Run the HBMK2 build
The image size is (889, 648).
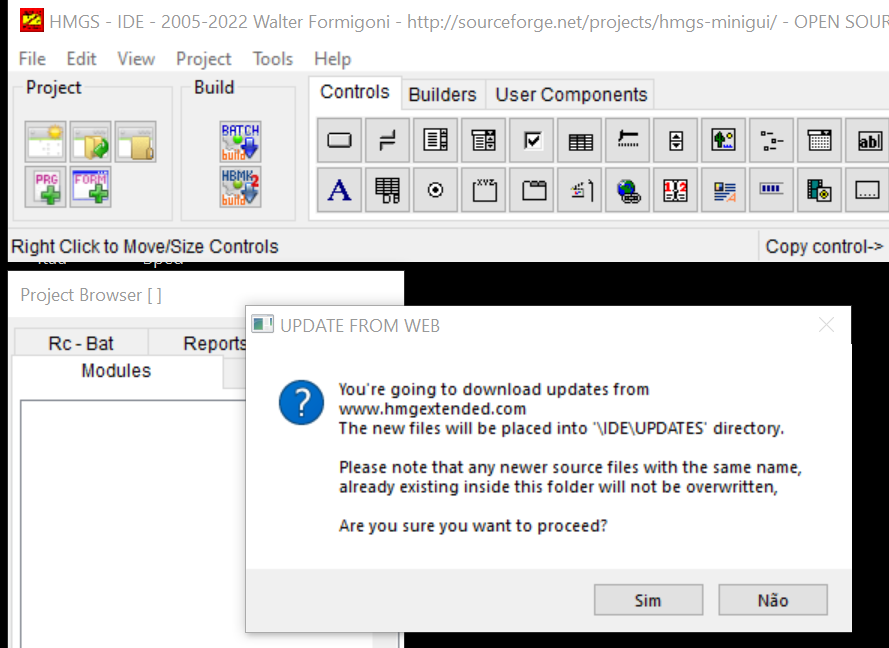tap(240, 187)
